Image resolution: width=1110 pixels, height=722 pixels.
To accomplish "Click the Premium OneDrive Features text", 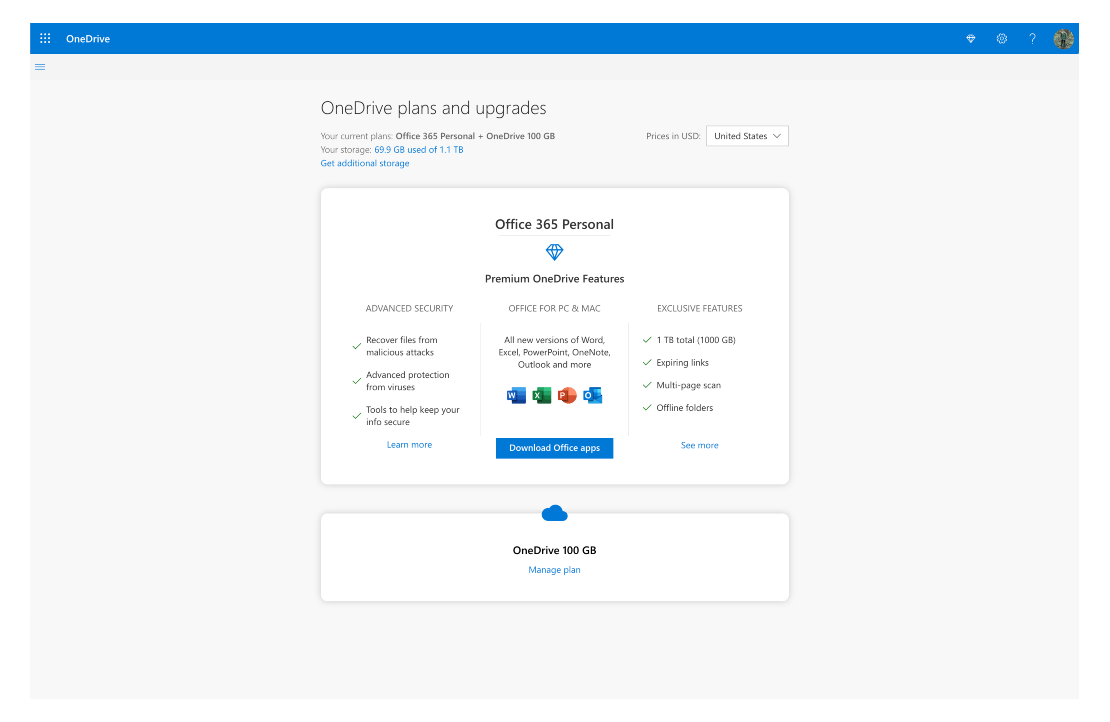I will coord(554,279).
